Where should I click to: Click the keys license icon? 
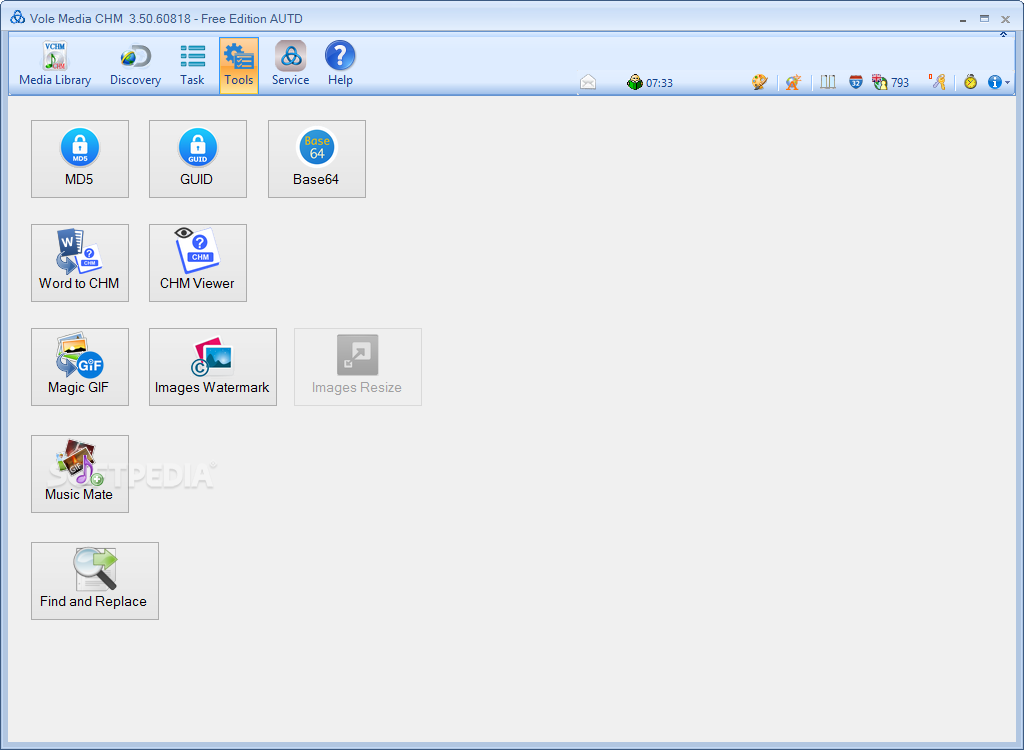pyautogui.click(x=938, y=82)
